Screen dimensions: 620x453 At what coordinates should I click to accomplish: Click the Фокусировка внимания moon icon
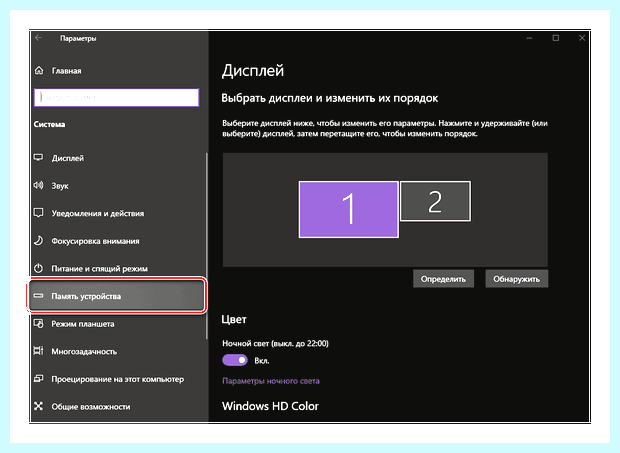(38, 241)
